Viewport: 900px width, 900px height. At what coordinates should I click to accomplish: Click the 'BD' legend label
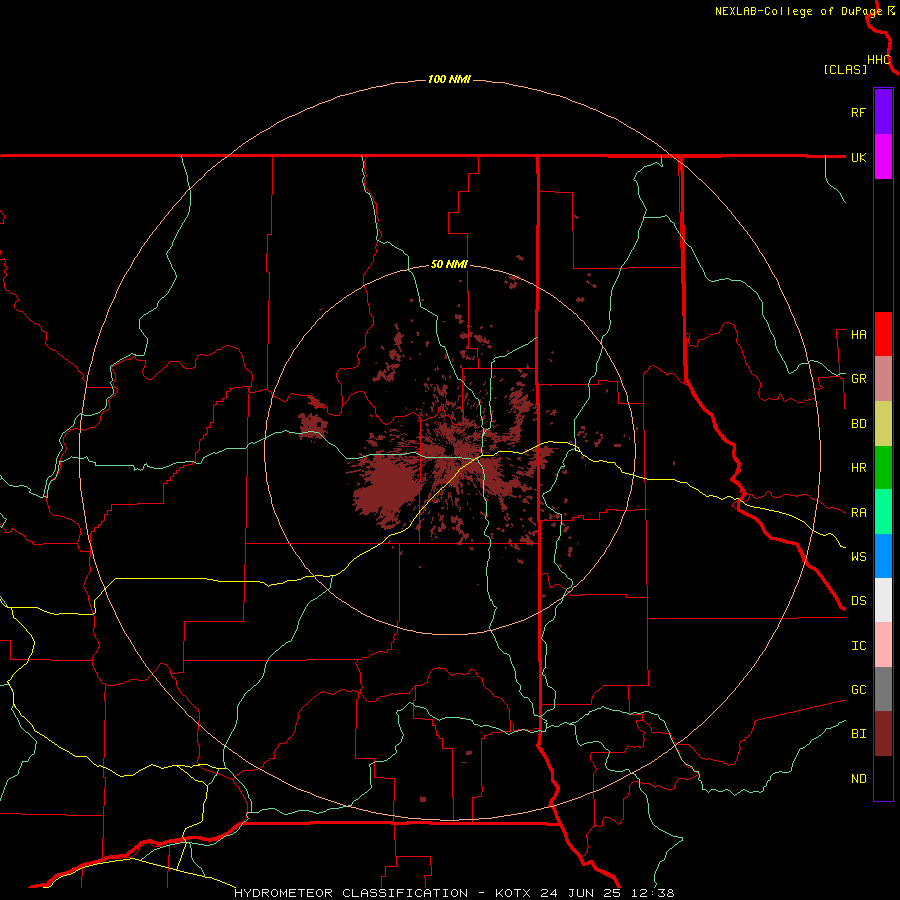[858, 424]
